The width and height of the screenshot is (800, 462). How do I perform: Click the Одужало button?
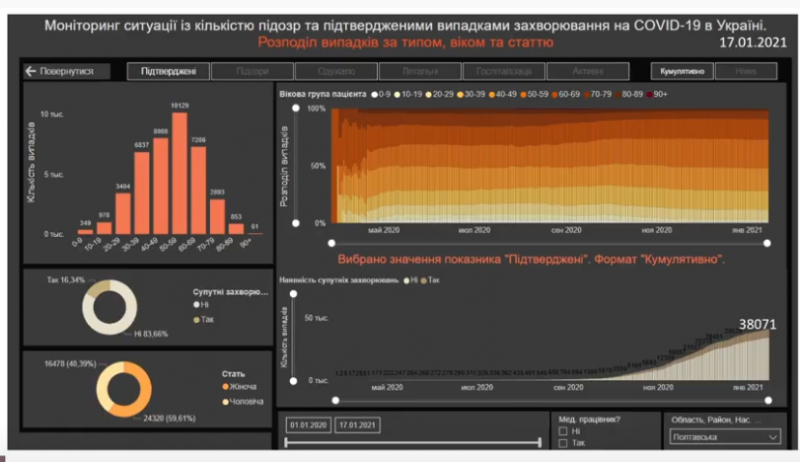[x=336, y=71]
